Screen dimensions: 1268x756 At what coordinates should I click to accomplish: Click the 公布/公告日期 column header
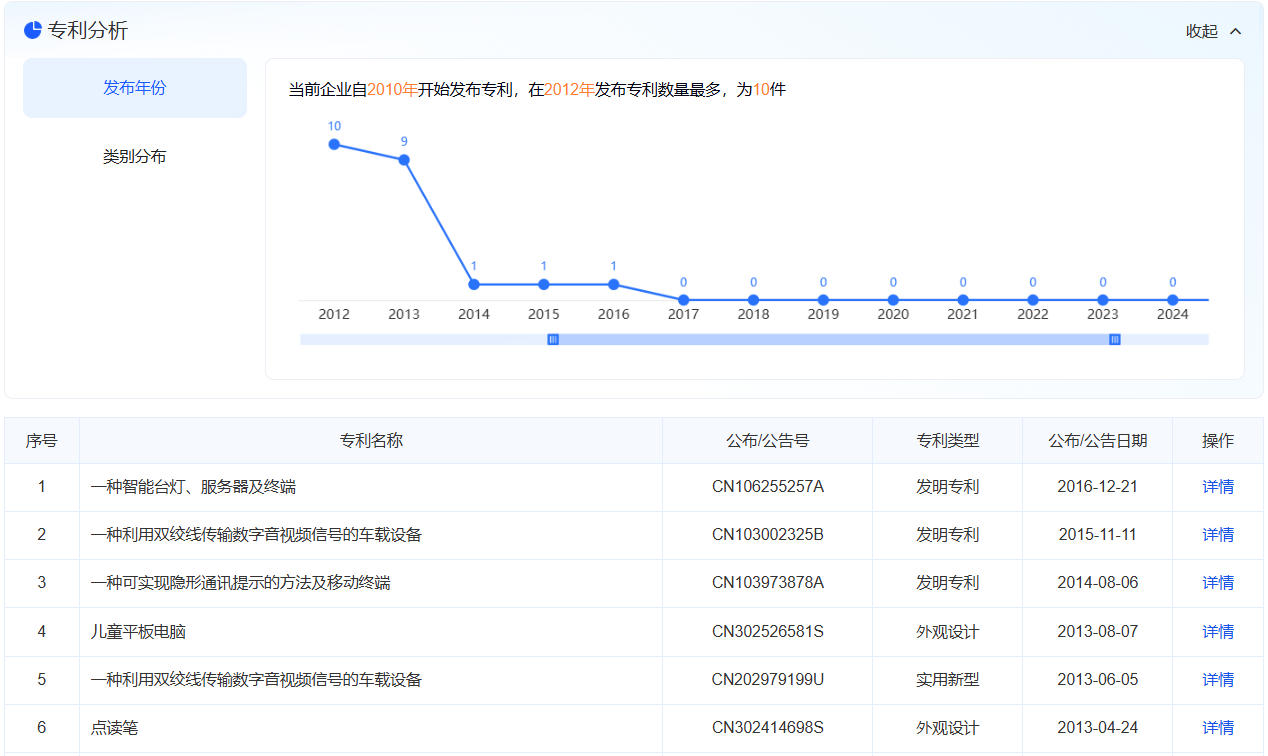1097,440
